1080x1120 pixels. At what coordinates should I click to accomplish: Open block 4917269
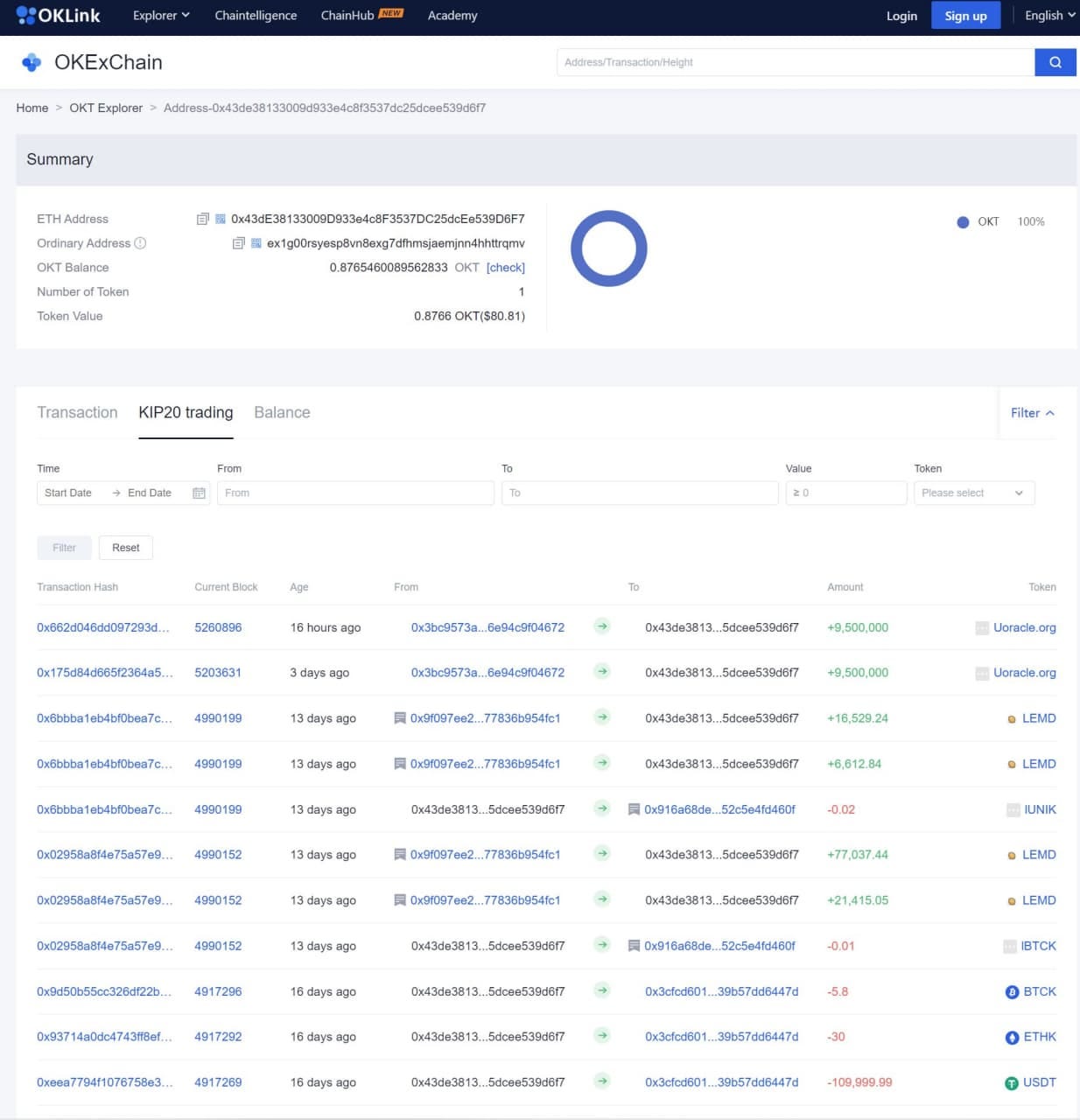tap(218, 1082)
